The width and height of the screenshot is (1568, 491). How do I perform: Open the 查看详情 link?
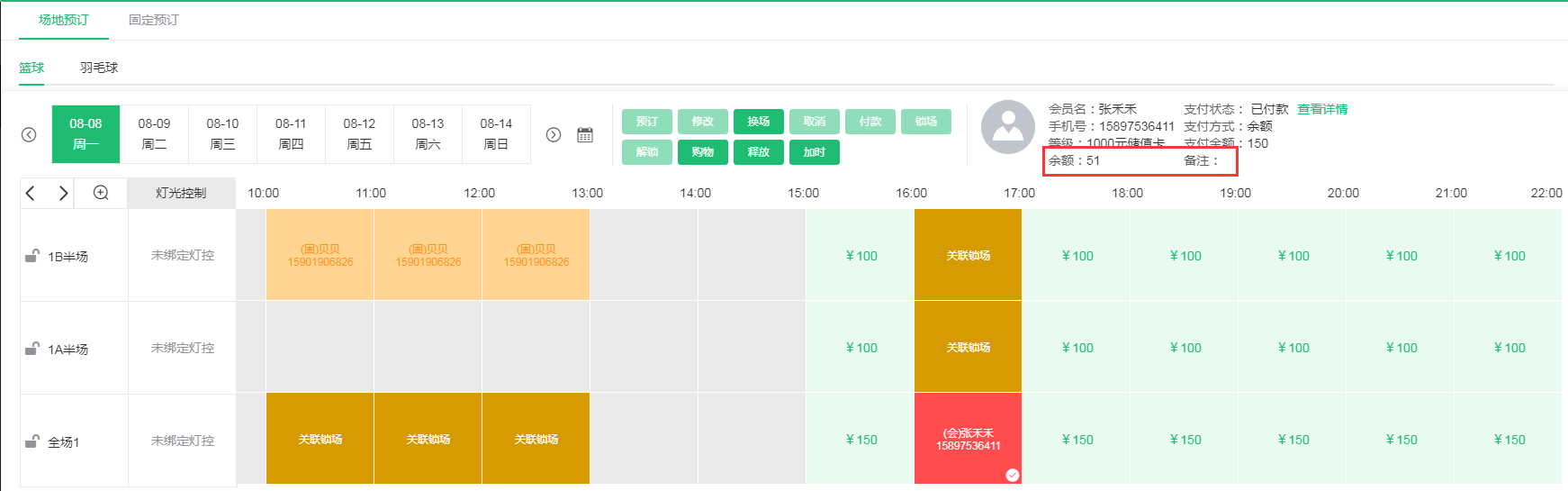tap(1322, 109)
